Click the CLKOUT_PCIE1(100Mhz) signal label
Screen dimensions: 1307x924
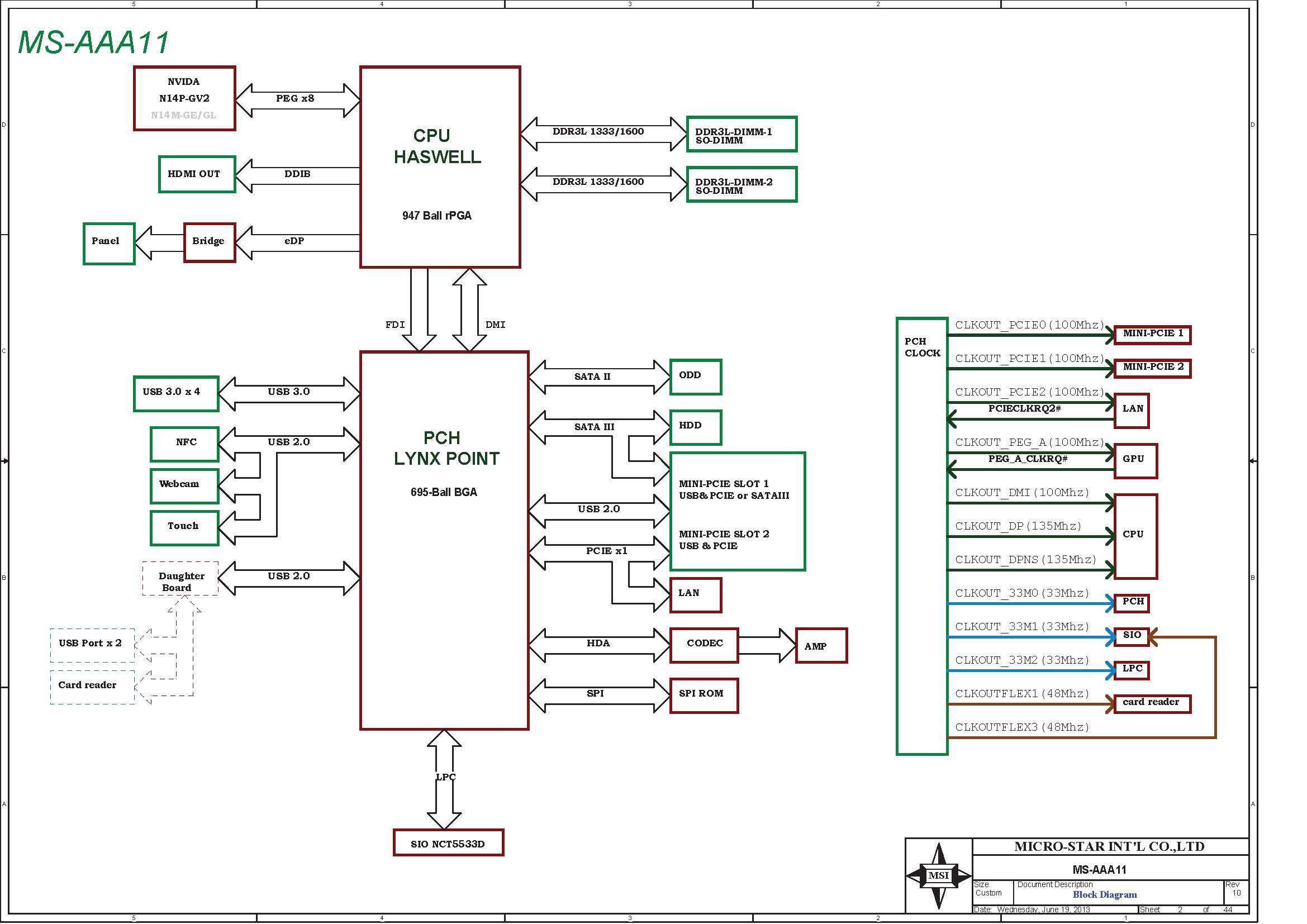pyautogui.click(x=1029, y=359)
